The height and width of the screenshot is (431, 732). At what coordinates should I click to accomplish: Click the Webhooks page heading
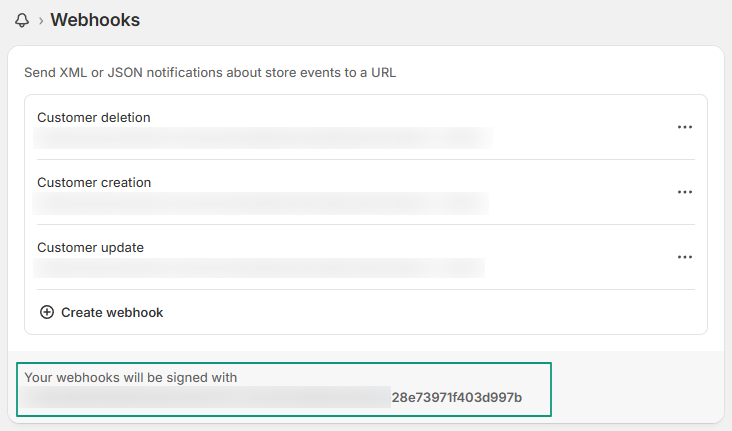point(95,20)
